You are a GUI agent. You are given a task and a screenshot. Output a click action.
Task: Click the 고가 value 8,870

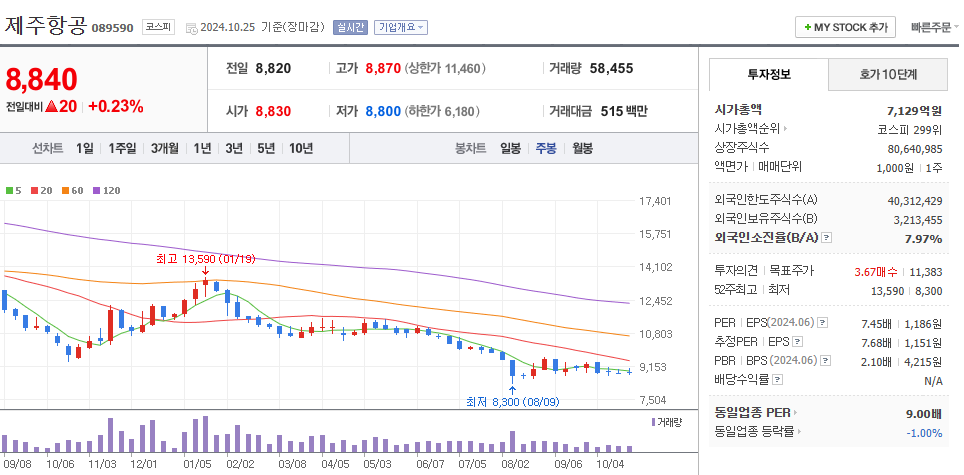[383, 68]
